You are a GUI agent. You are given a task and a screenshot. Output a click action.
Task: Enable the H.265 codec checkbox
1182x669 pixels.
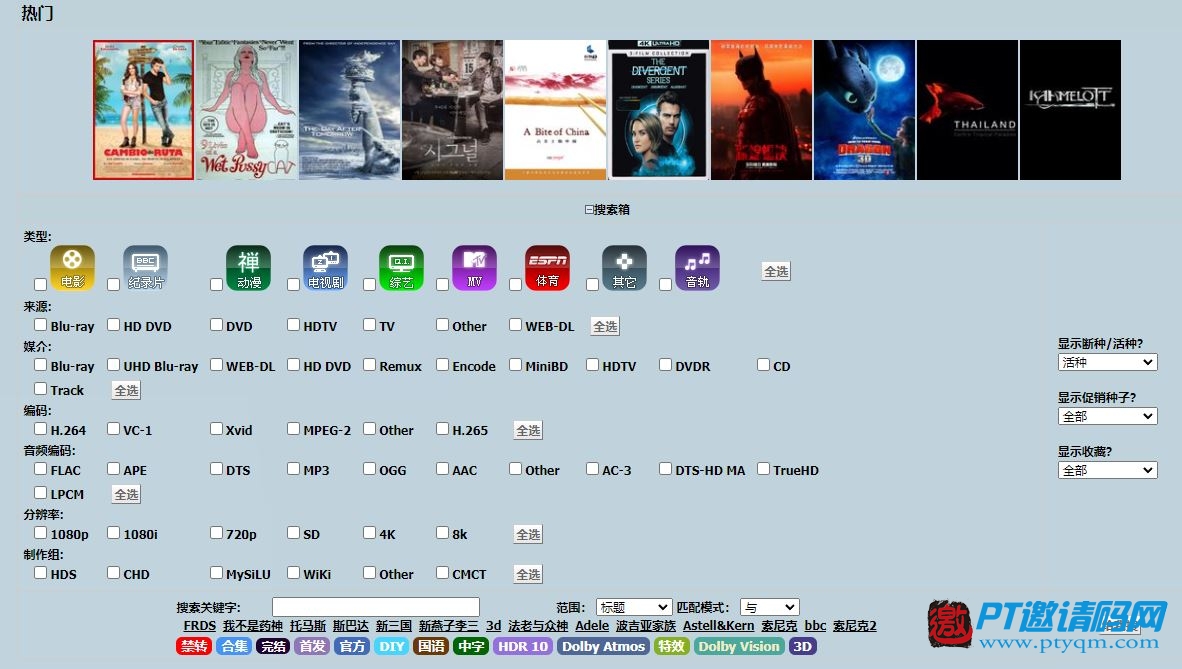click(442, 429)
